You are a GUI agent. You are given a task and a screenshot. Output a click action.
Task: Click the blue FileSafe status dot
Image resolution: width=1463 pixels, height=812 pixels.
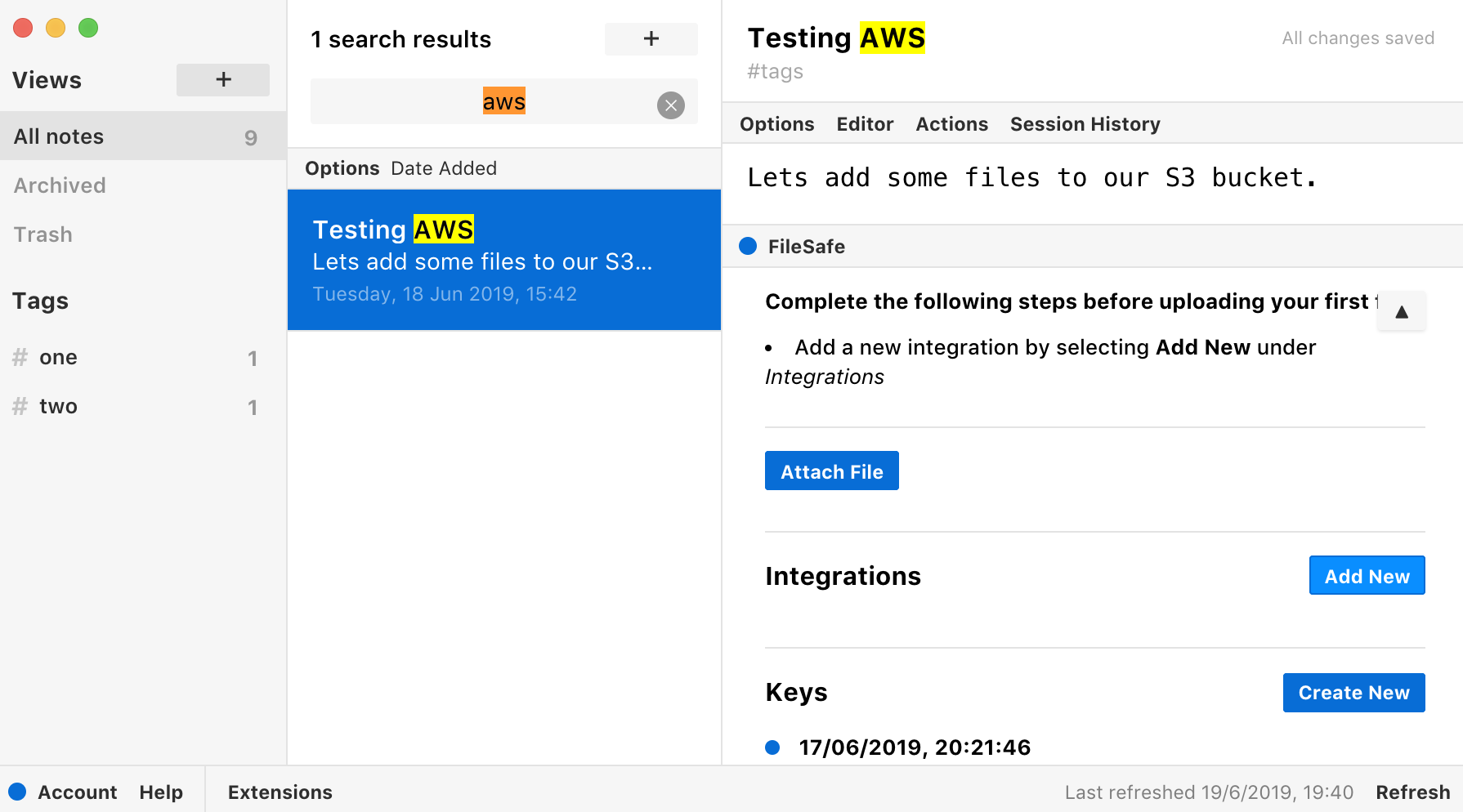pos(748,247)
